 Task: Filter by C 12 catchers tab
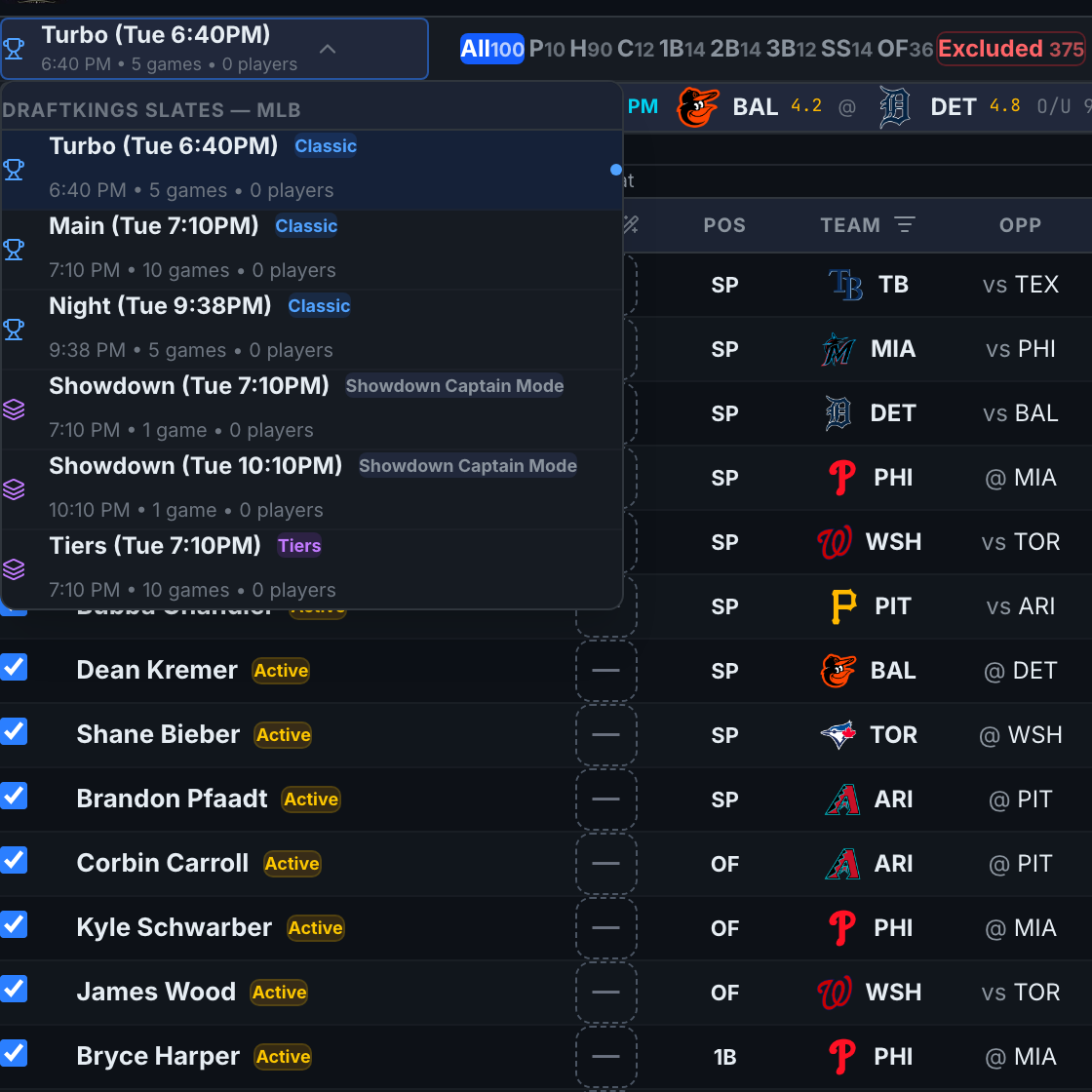click(635, 49)
